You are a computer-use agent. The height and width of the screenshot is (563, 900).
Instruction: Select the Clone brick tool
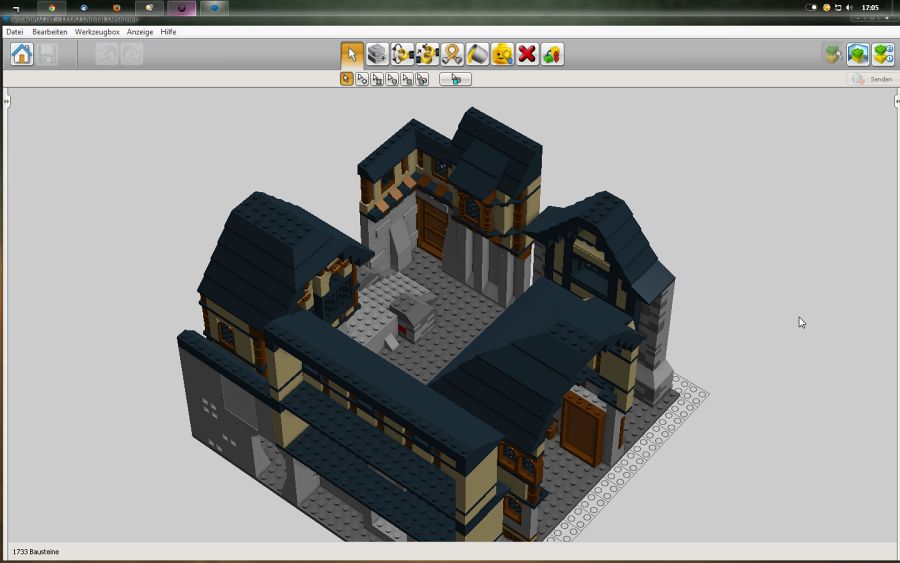click(x=377, y=54)
